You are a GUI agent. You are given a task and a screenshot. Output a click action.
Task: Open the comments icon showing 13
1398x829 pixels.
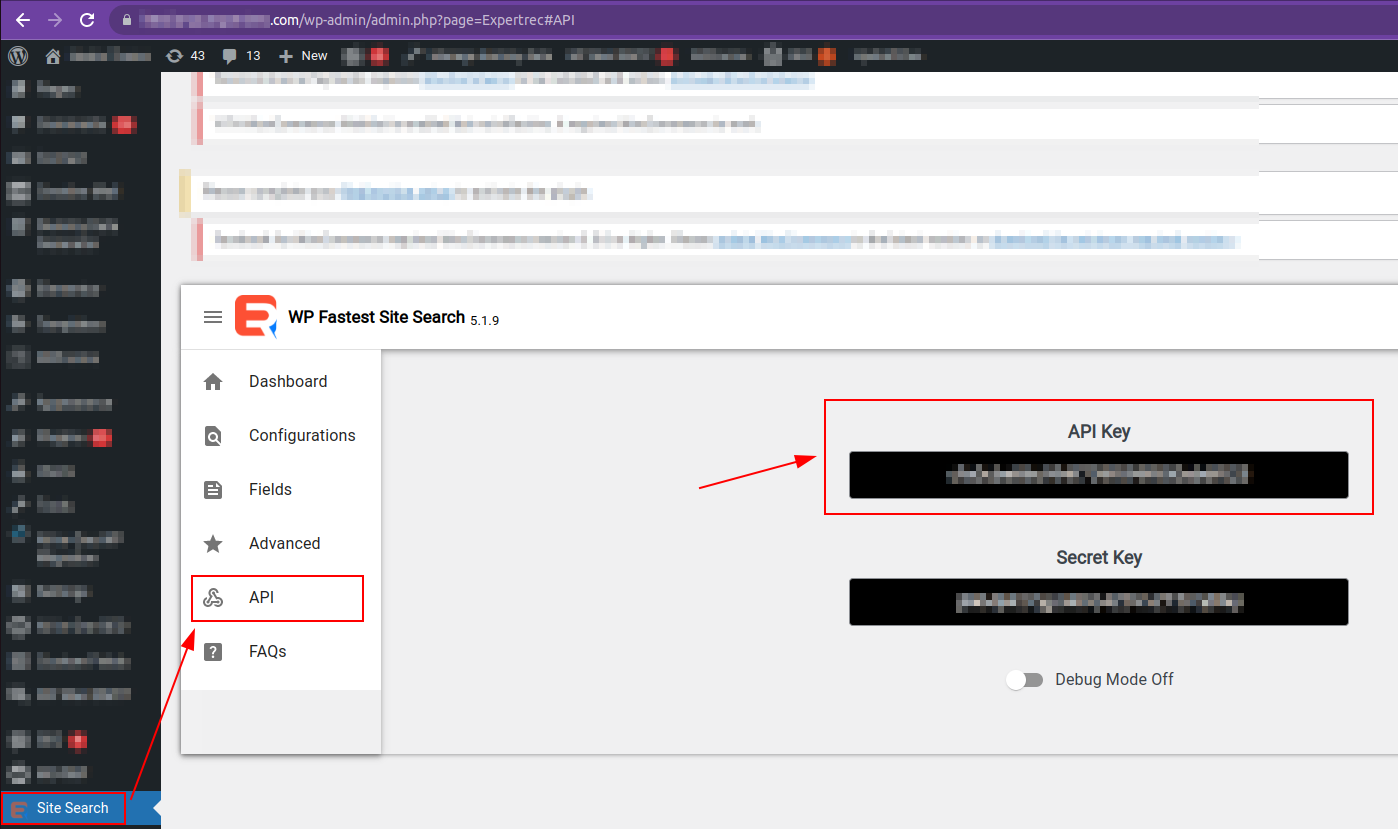click(x=240, y=55)
